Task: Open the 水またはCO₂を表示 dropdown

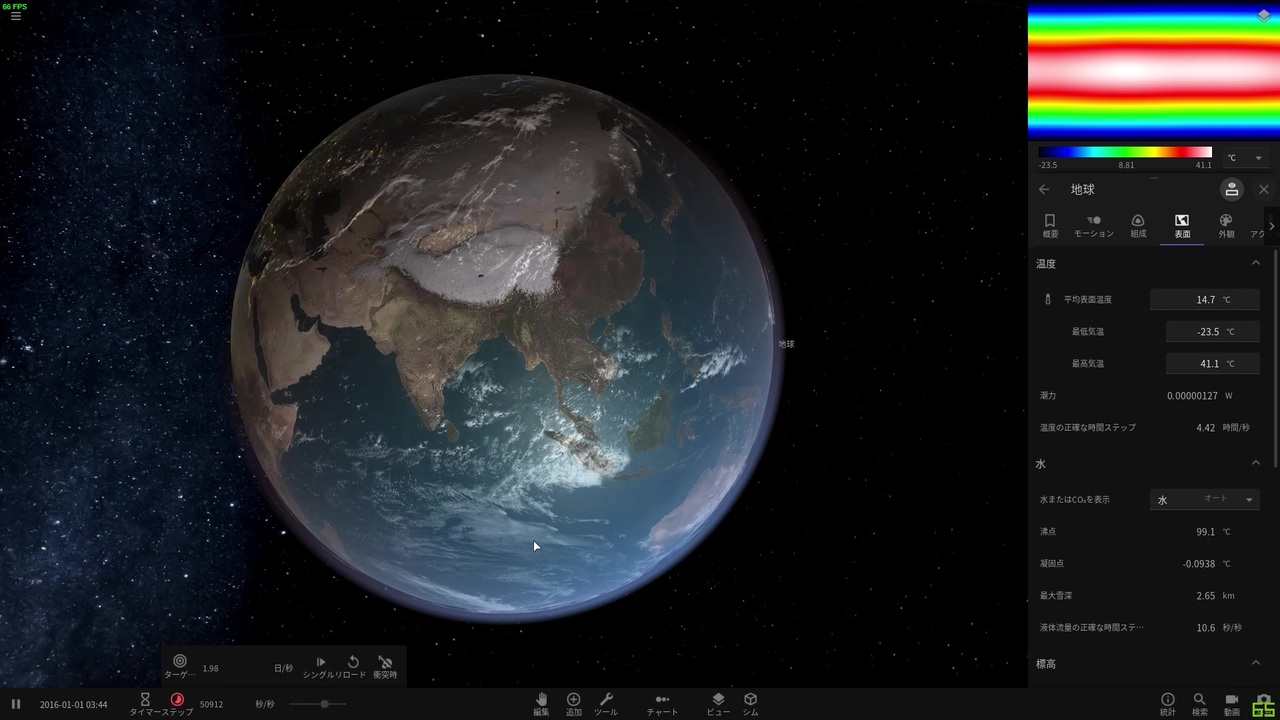Action: 1204,499
